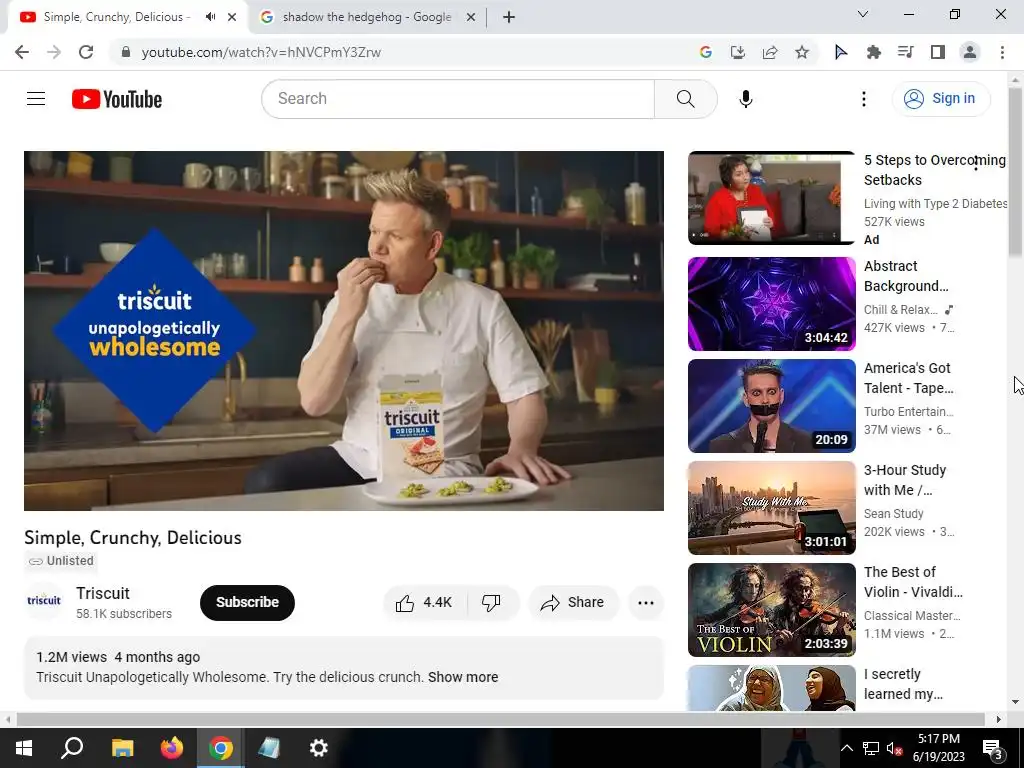Close the YouTube video tab
The width and height of the screenshot is (1024, 768).
click(x=232, y=17)
